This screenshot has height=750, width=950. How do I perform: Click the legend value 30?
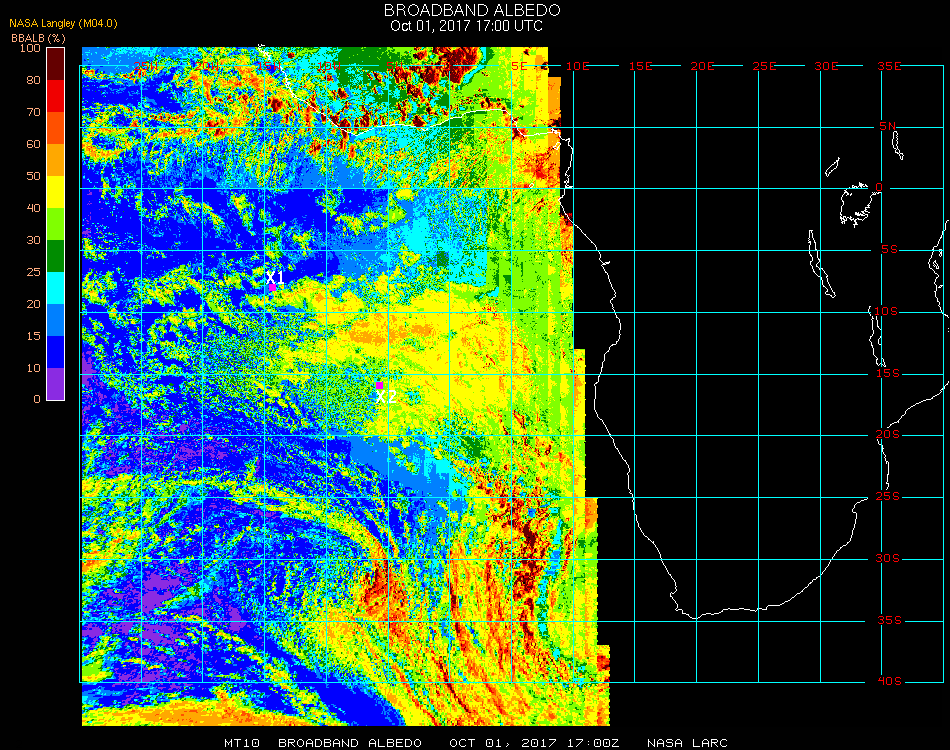pyautogui.click(x=33, y=241)
